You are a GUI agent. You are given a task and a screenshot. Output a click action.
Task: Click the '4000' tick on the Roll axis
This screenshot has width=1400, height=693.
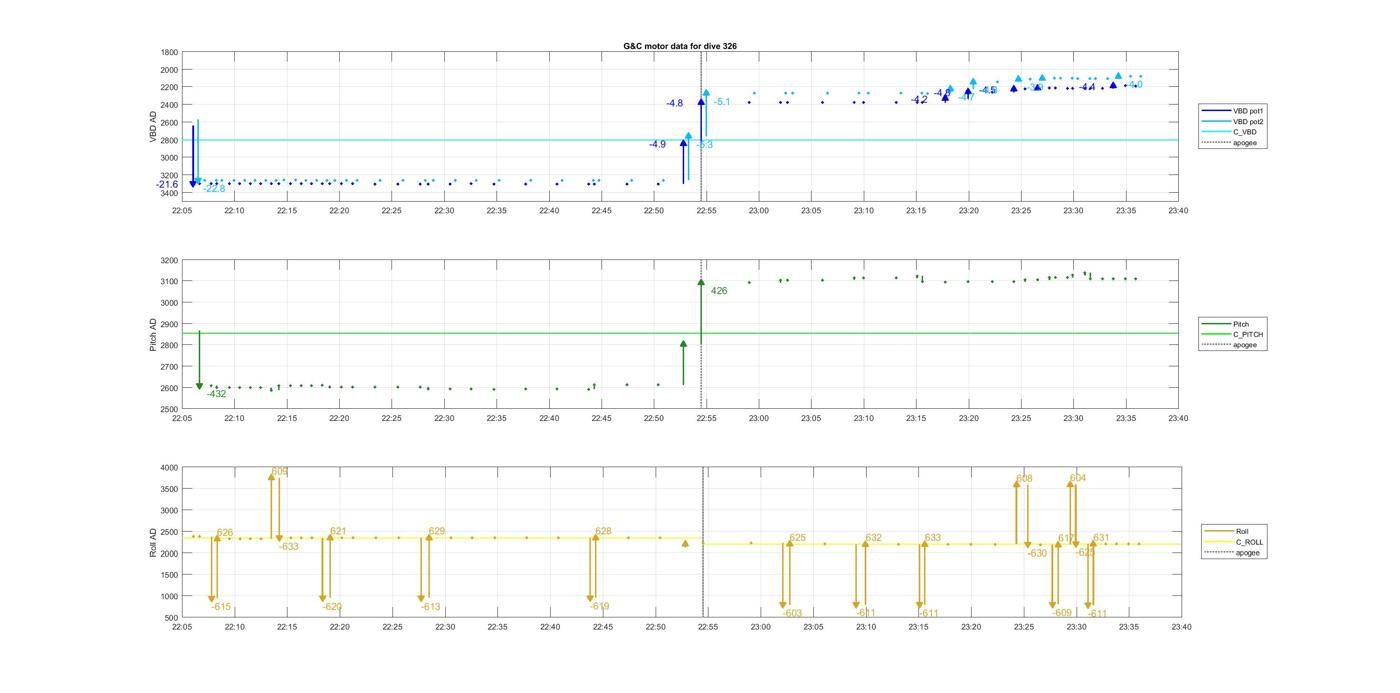tap(170, 468)
